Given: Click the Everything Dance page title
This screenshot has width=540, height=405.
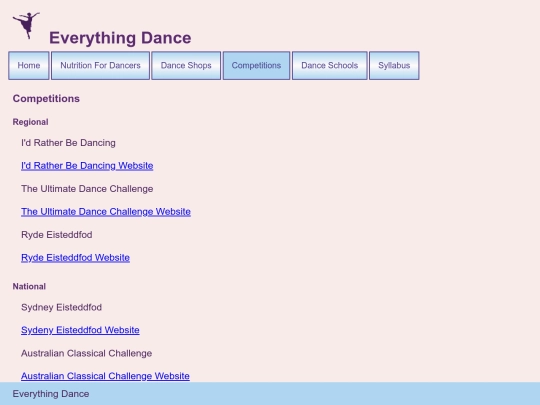Looking at the screenshot, I should pyautogui.click(x=120, y=38).
